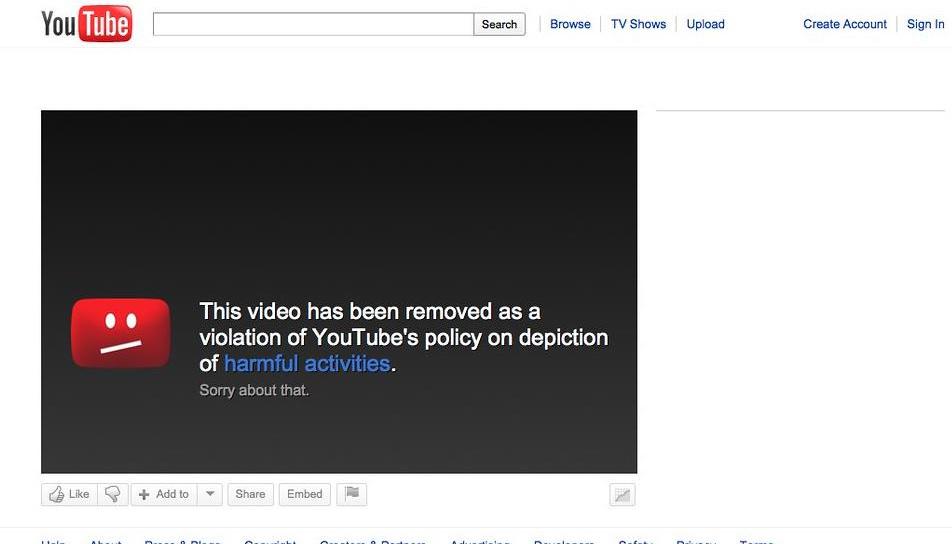
Task: Focus the search text field
Action: [313, 24]
